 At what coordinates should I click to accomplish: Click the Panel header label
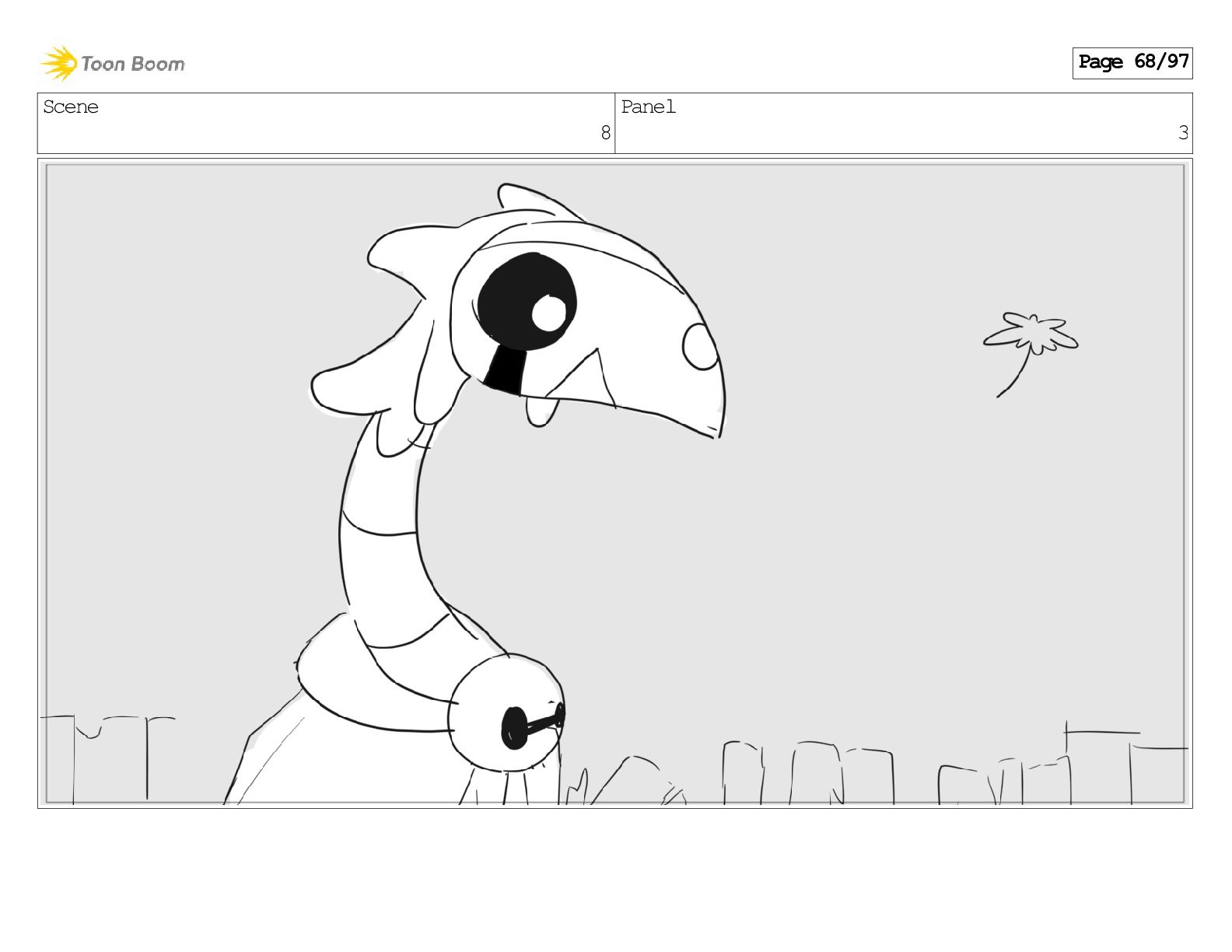click(648, 107)
